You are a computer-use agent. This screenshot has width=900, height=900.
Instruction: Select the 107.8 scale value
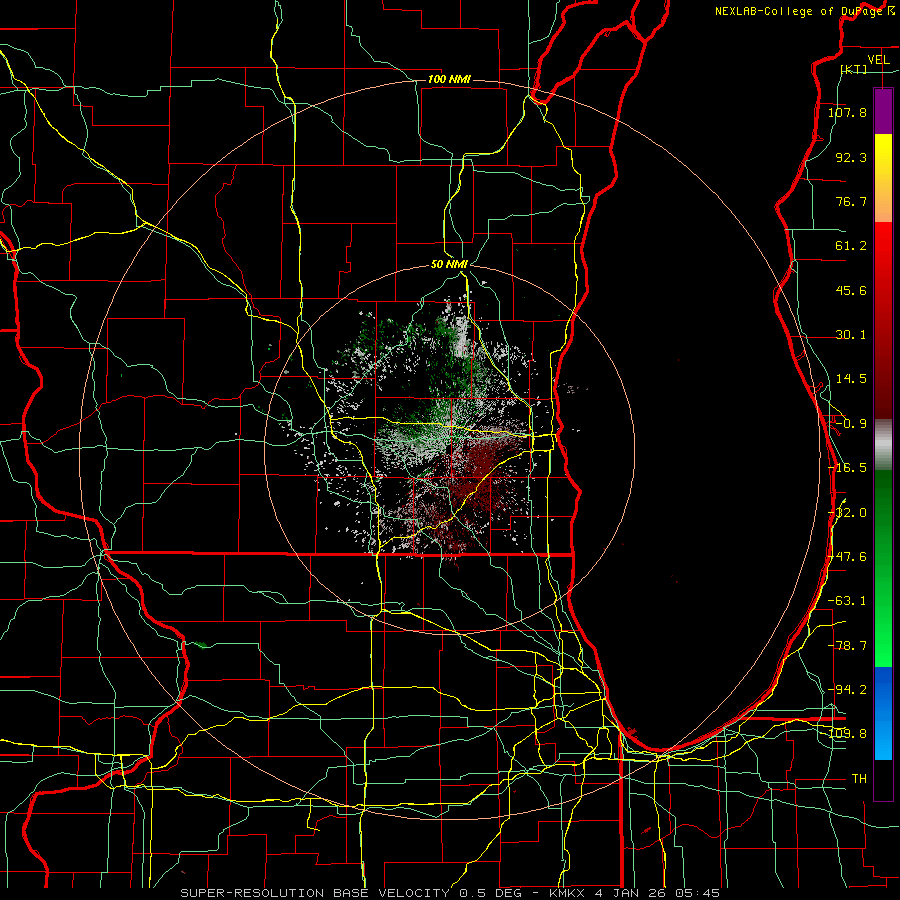click(847, 112)
